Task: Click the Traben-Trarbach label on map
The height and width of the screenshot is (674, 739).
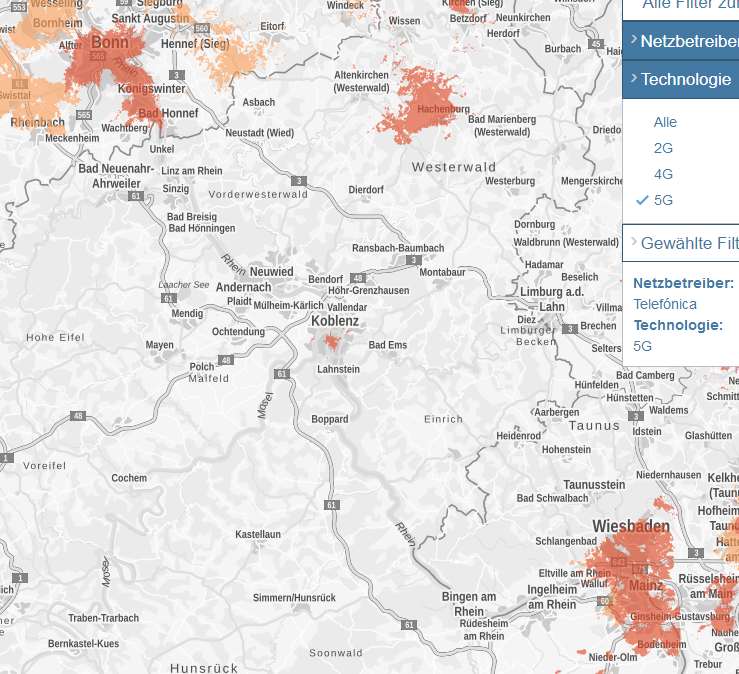Action: point(104,618)
